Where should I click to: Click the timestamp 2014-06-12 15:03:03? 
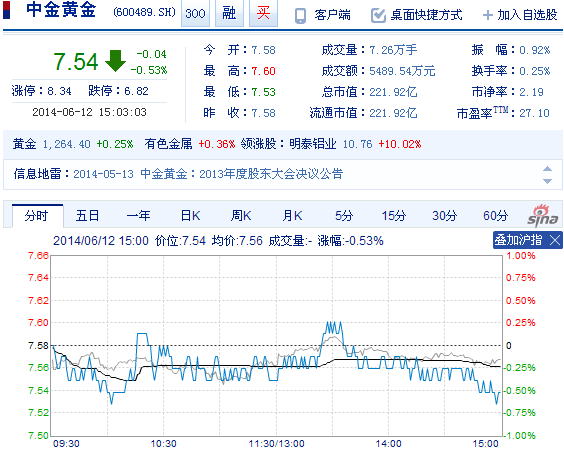click(x=90, y=112)
